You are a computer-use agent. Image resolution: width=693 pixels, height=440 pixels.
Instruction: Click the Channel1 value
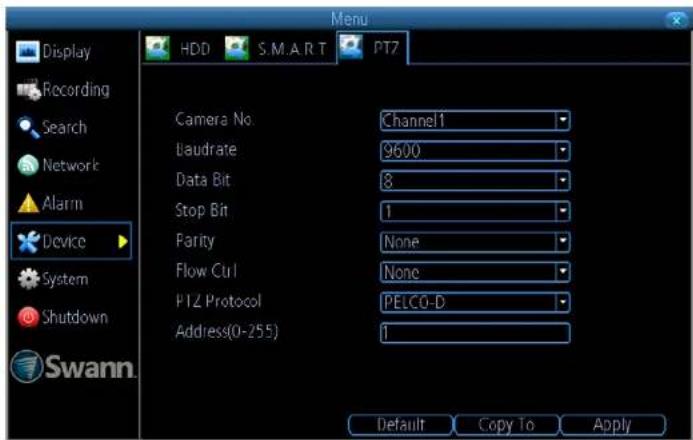[x=414, y=121]
